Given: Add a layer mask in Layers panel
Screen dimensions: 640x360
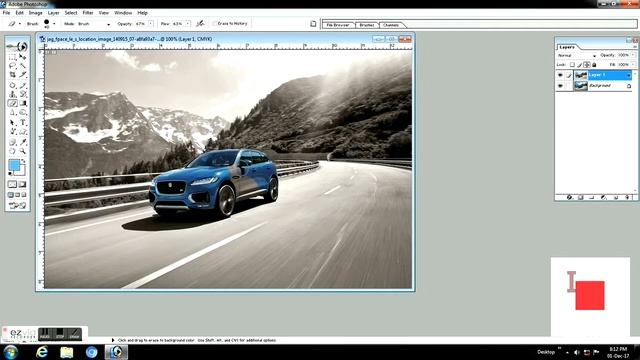Looking at the screenshot, I should 581,198.
